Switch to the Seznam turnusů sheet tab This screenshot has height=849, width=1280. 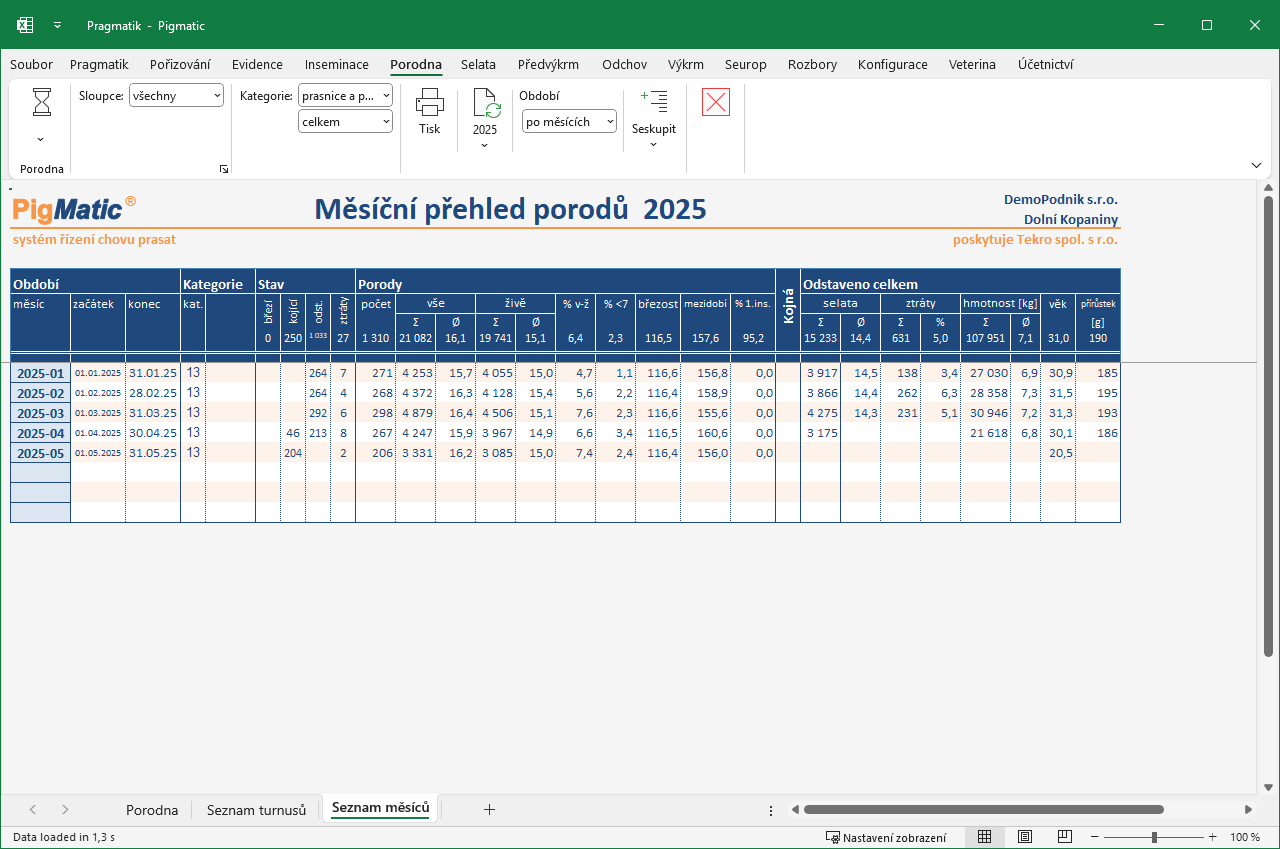pyautogui.click(x=256, y=810)
